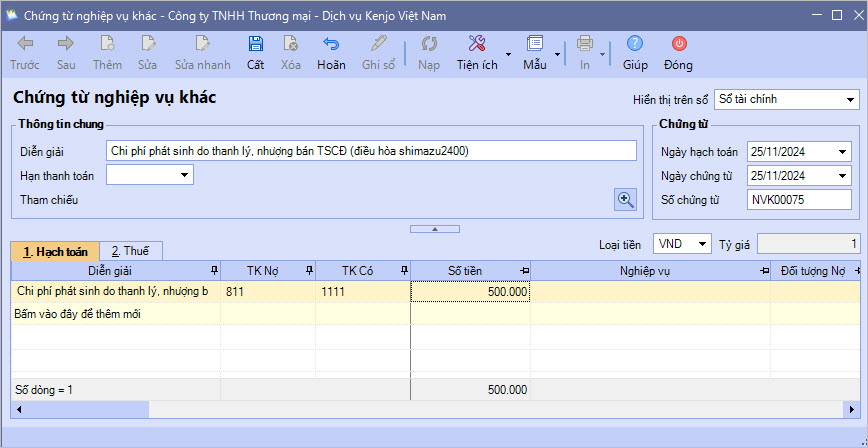This screenshot has width=868, height=448.
Task: Toggle pin on Số tiền column header
Action: (523, 271)
